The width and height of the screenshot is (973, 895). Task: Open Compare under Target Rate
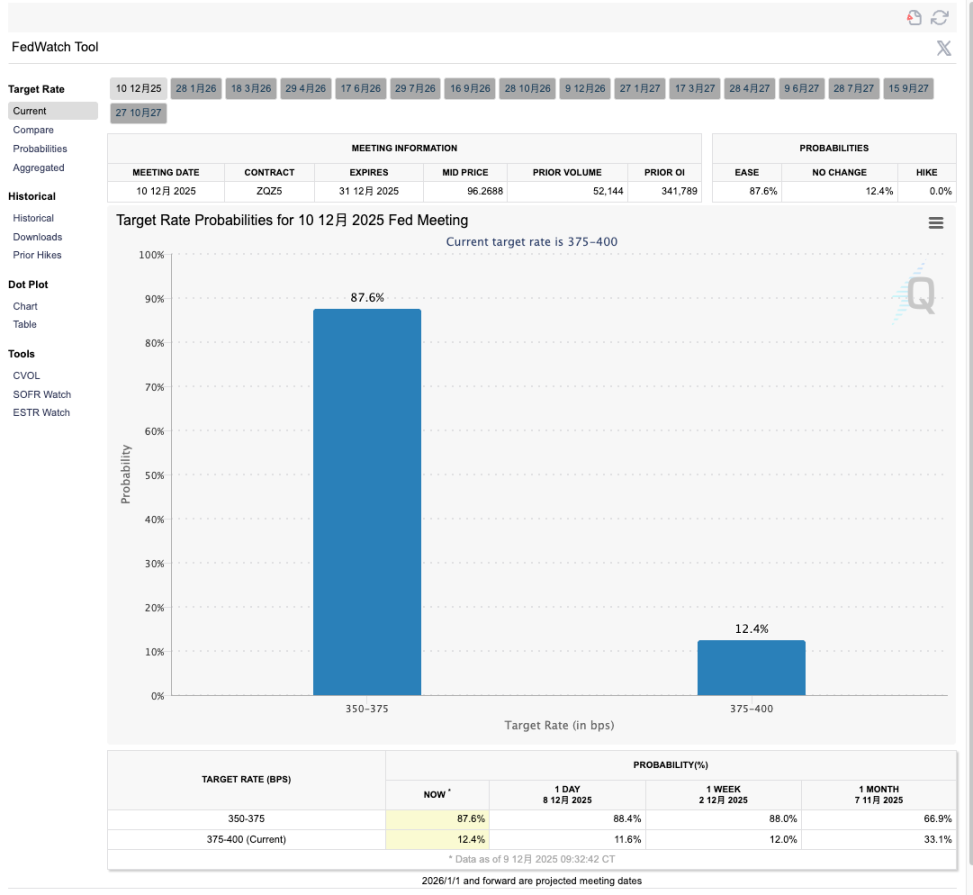pyautogui.click(x=33, y=130)
